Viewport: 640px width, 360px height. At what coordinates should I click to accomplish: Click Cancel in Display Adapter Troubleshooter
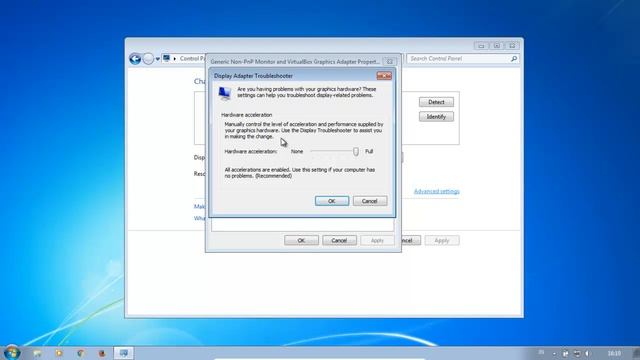[370, 201]
